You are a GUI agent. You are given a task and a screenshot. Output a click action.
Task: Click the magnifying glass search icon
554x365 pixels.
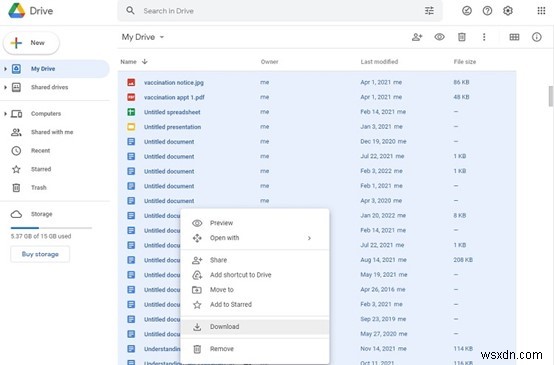(130, 11)
